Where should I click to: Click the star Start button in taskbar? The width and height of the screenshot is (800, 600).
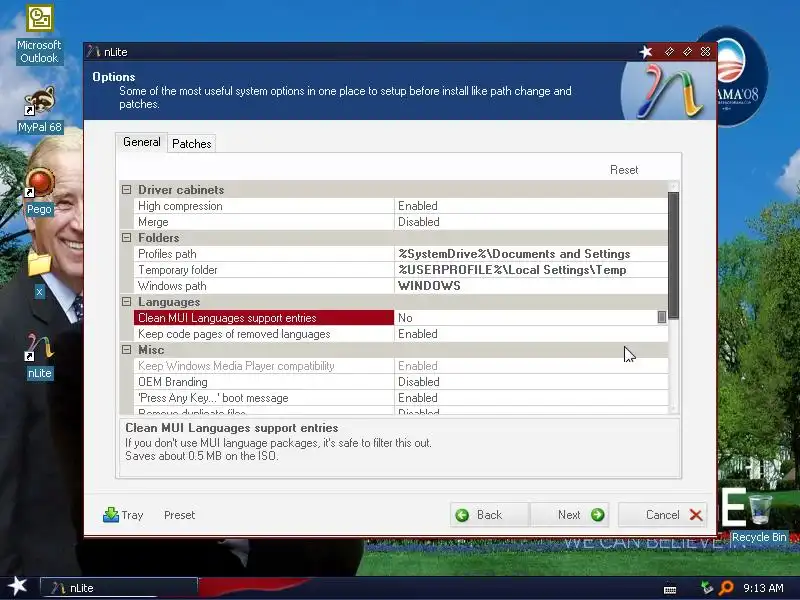[x=17, y=586]
